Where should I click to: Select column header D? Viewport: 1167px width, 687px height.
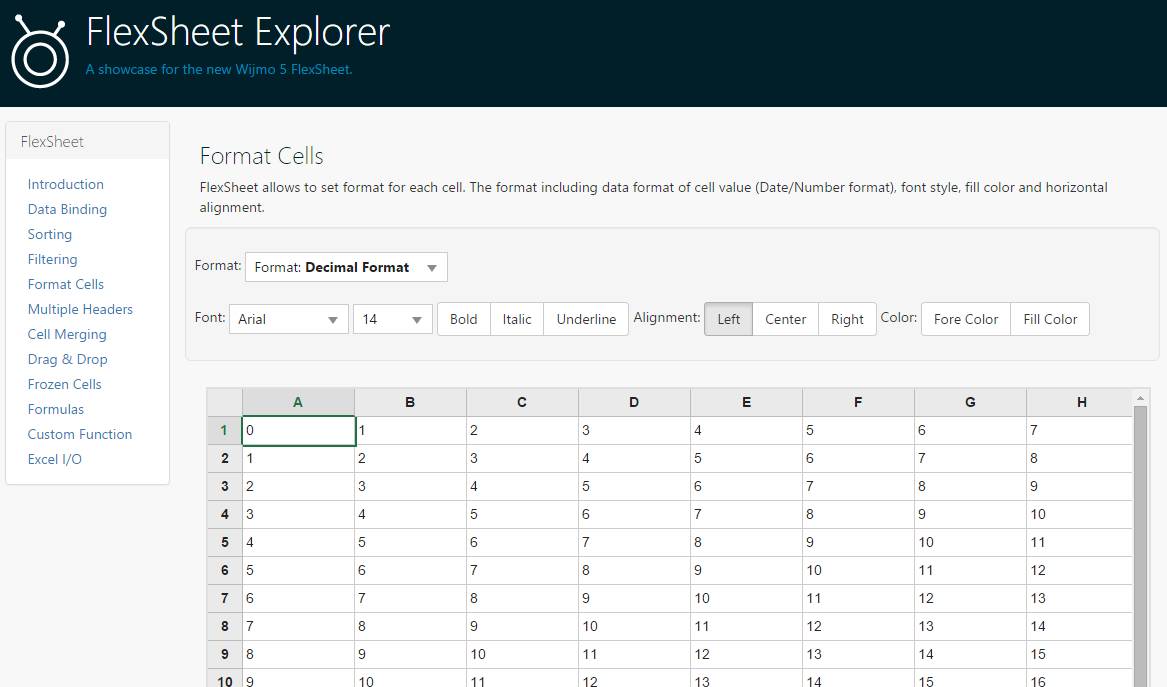(634, 402)
